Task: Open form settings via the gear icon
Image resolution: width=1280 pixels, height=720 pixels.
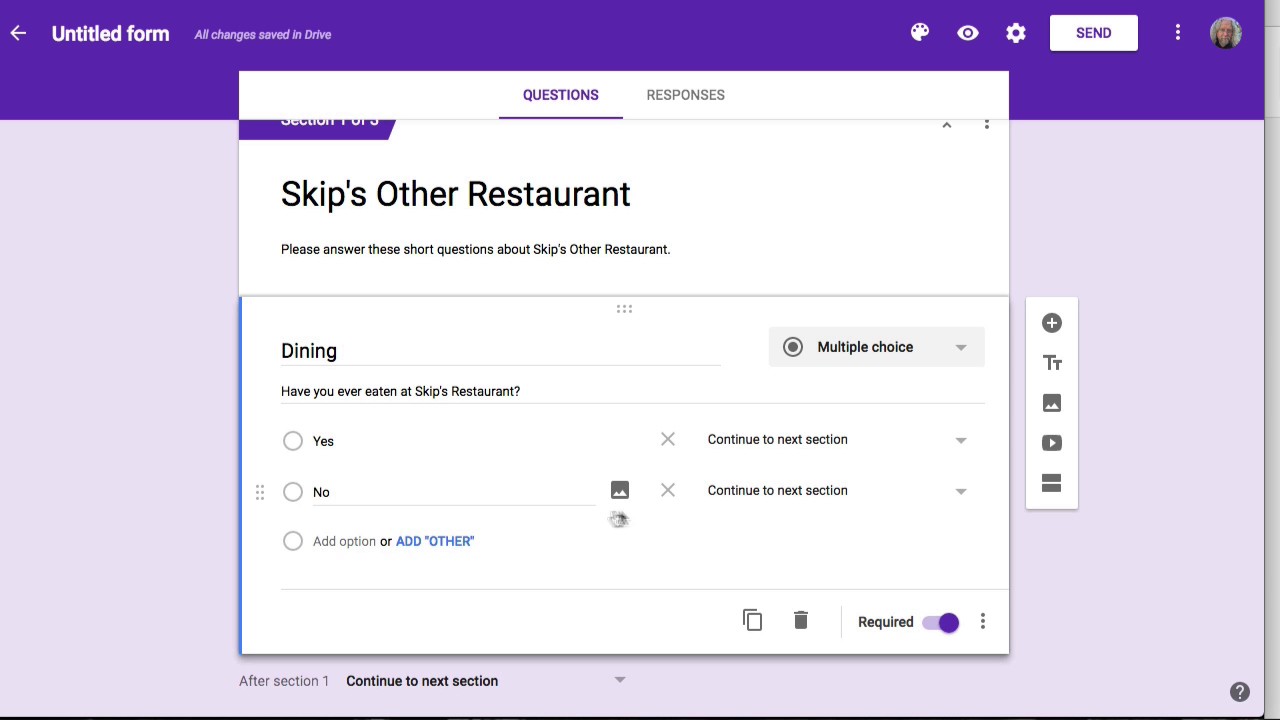Action: 1016,33
